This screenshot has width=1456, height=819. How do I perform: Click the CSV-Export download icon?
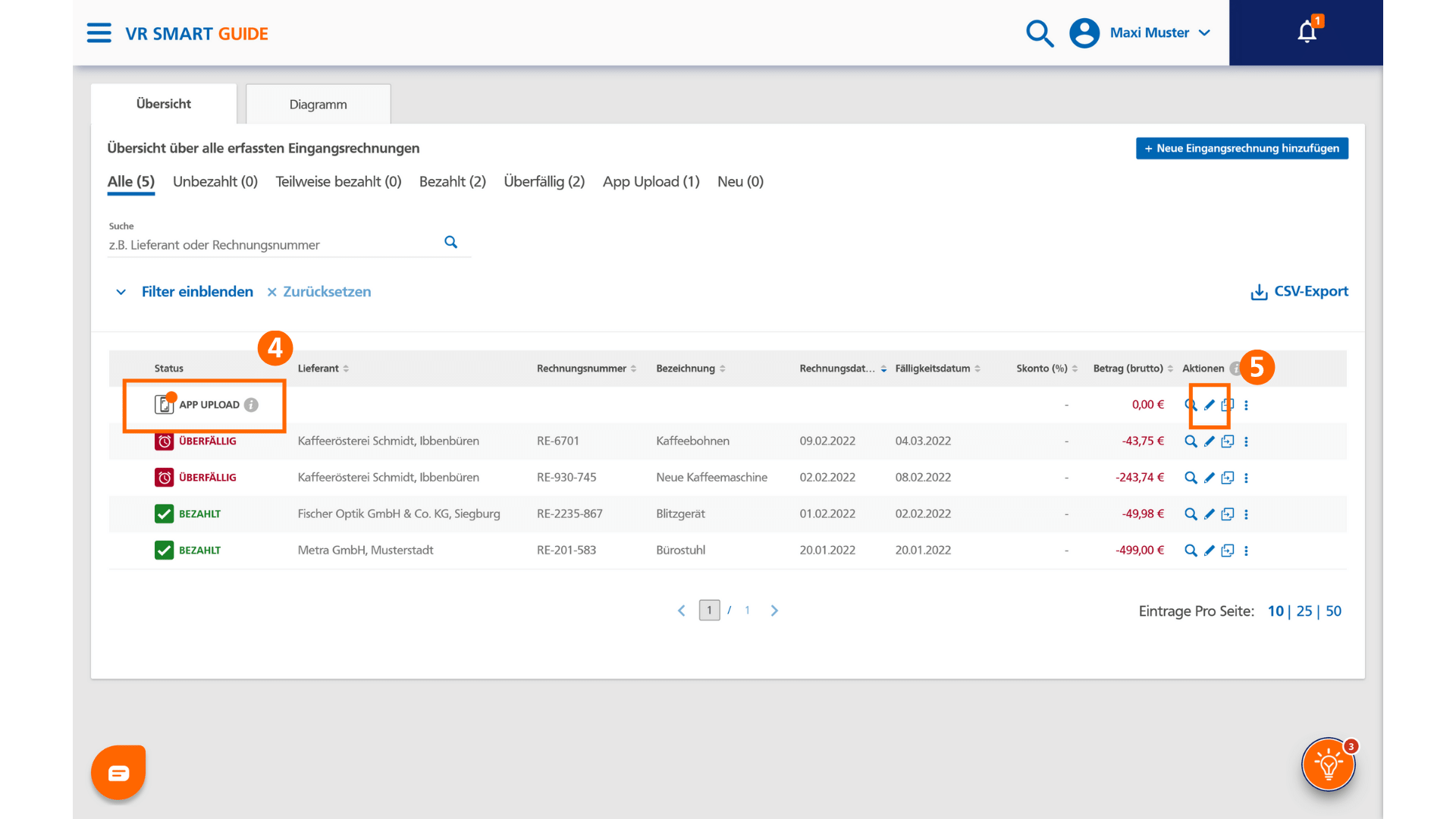coord(1259,292)
